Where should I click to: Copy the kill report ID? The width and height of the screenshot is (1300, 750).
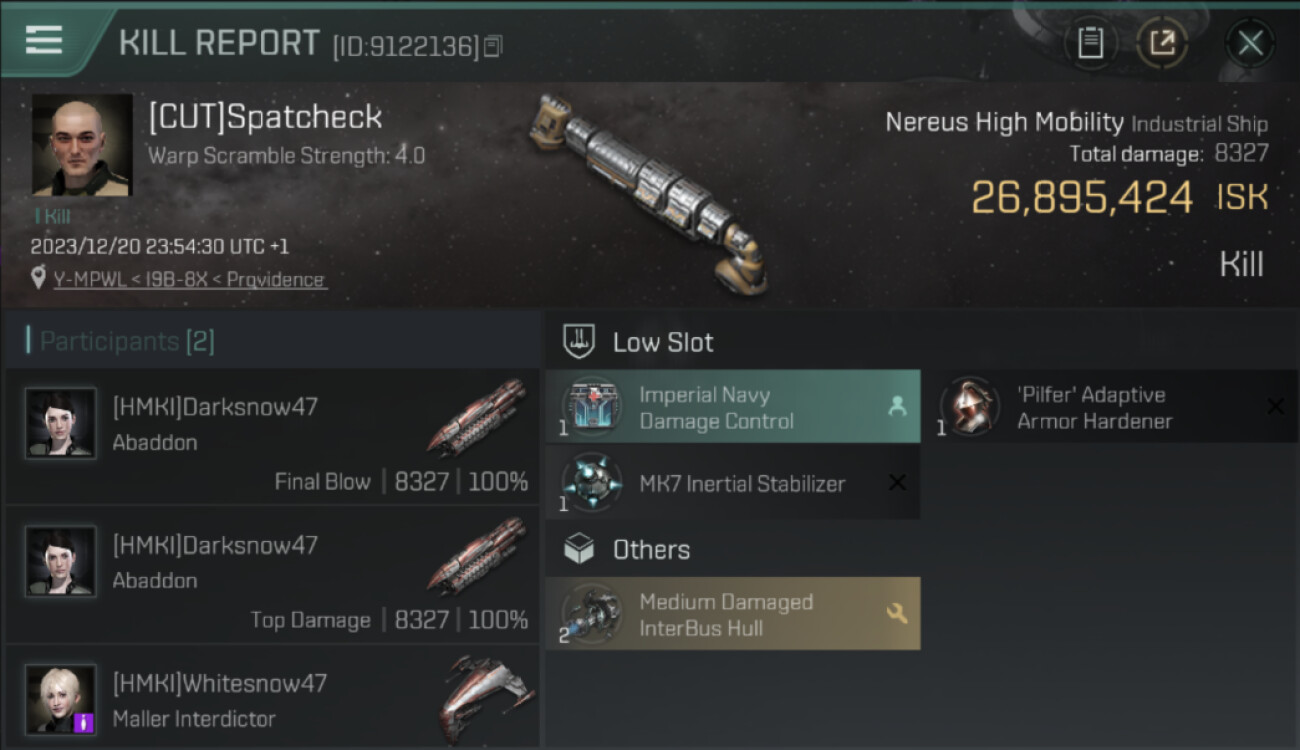pyautogui.click(x=493, y=46)
